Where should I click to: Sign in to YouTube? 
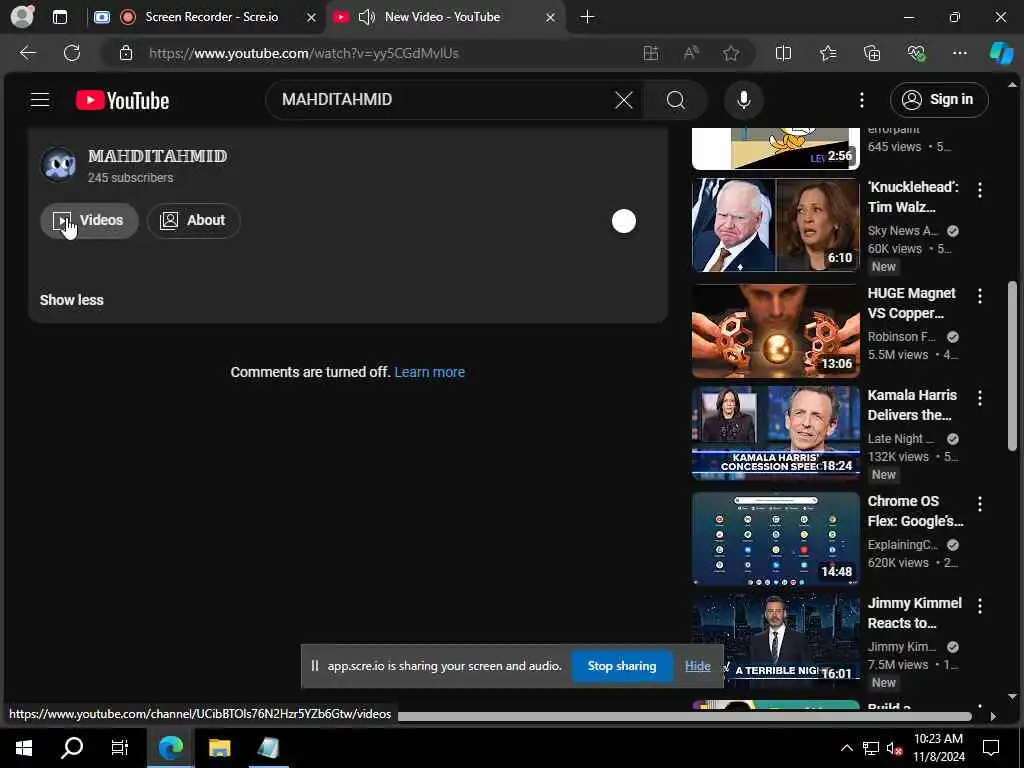[938, 100]
